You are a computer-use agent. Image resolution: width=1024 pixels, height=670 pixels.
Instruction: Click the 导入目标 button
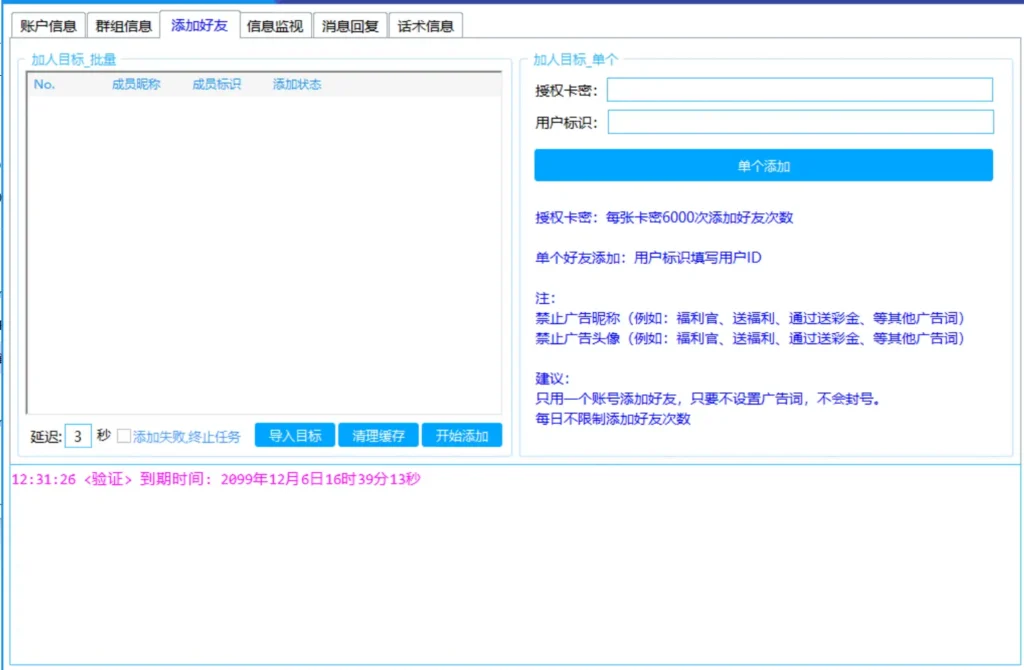[x=295, y=436]
